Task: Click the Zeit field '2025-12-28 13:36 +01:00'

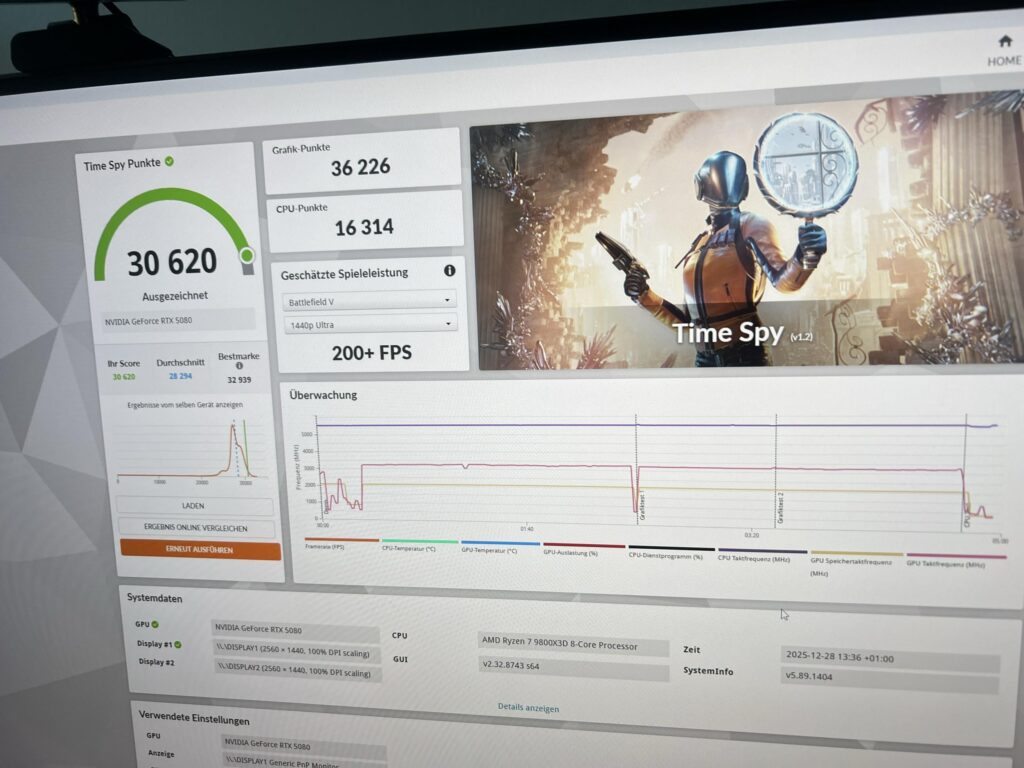Action: 889,658
